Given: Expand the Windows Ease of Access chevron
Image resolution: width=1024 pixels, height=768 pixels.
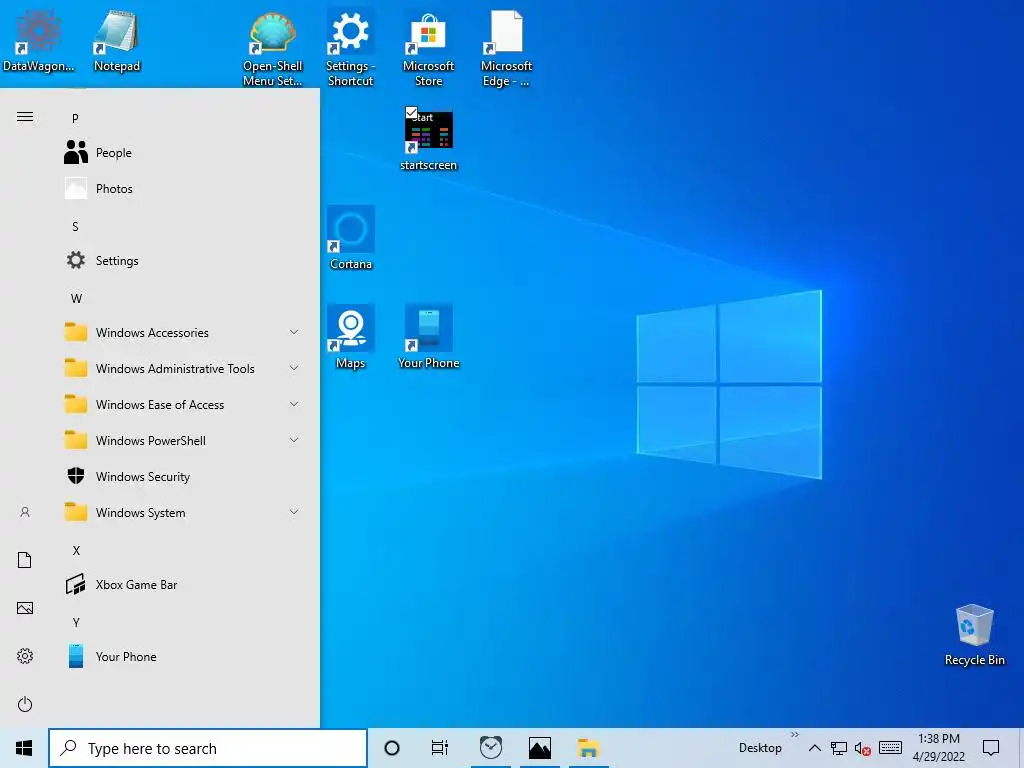Looking at the screenshot, I should point(294,404).
